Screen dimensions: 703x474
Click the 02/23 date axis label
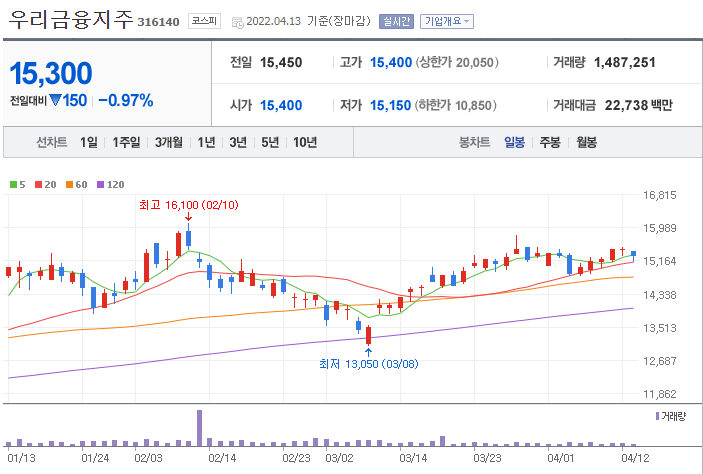pos(296,458)
